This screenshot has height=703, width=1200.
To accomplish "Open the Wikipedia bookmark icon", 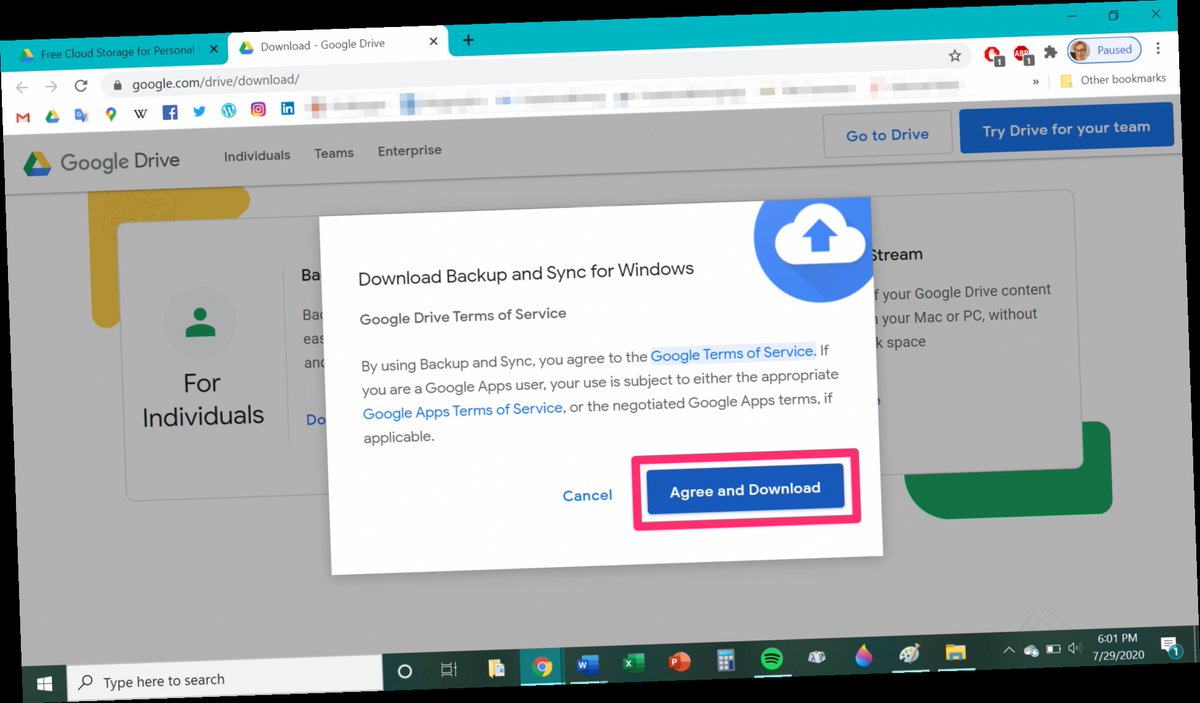I will 141,114.
